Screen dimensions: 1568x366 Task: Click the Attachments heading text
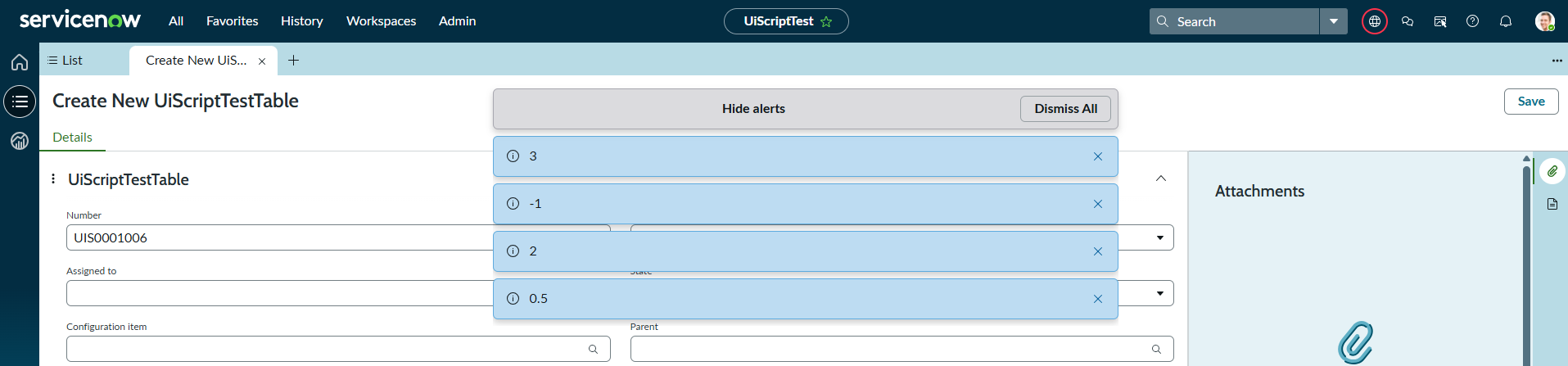point(1259,192)
